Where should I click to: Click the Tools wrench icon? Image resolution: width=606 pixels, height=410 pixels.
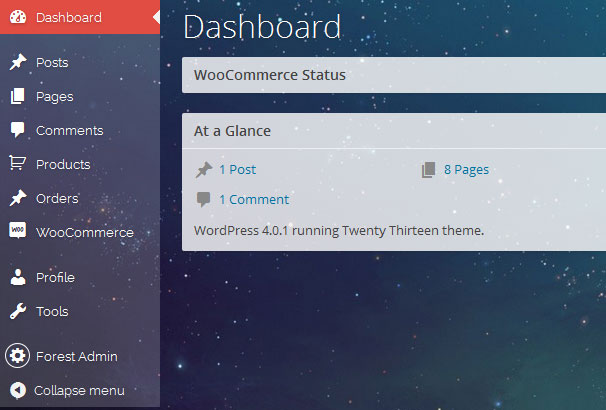18,311
